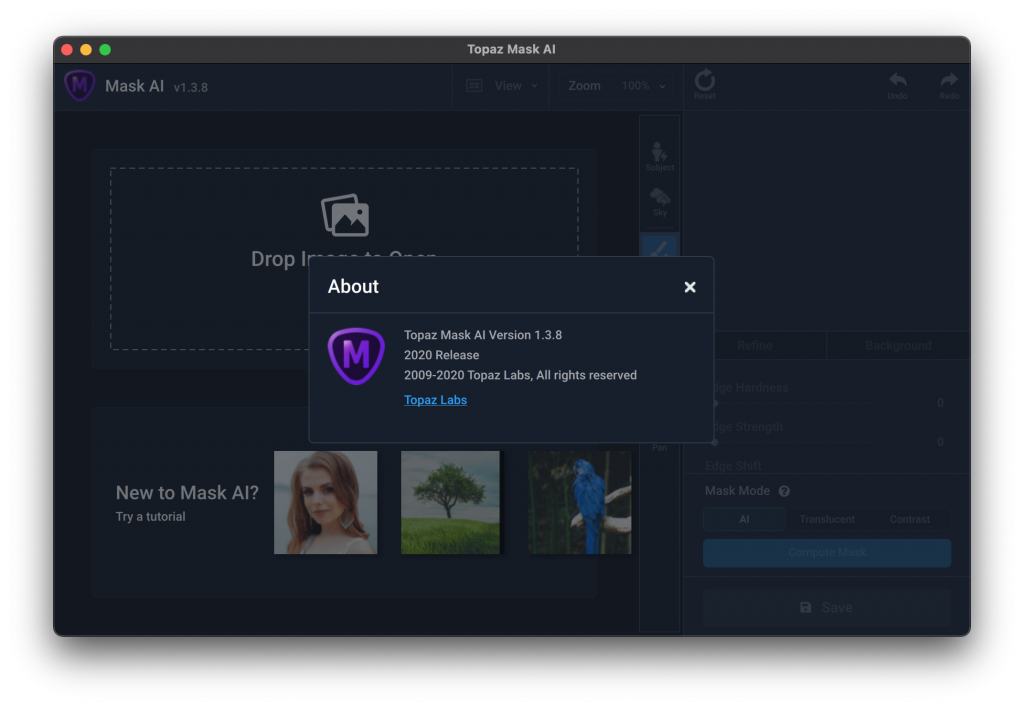This screenshot has height=707, width=1024.
Task: Select the highlighted brush tool
Action: point(660,246)
